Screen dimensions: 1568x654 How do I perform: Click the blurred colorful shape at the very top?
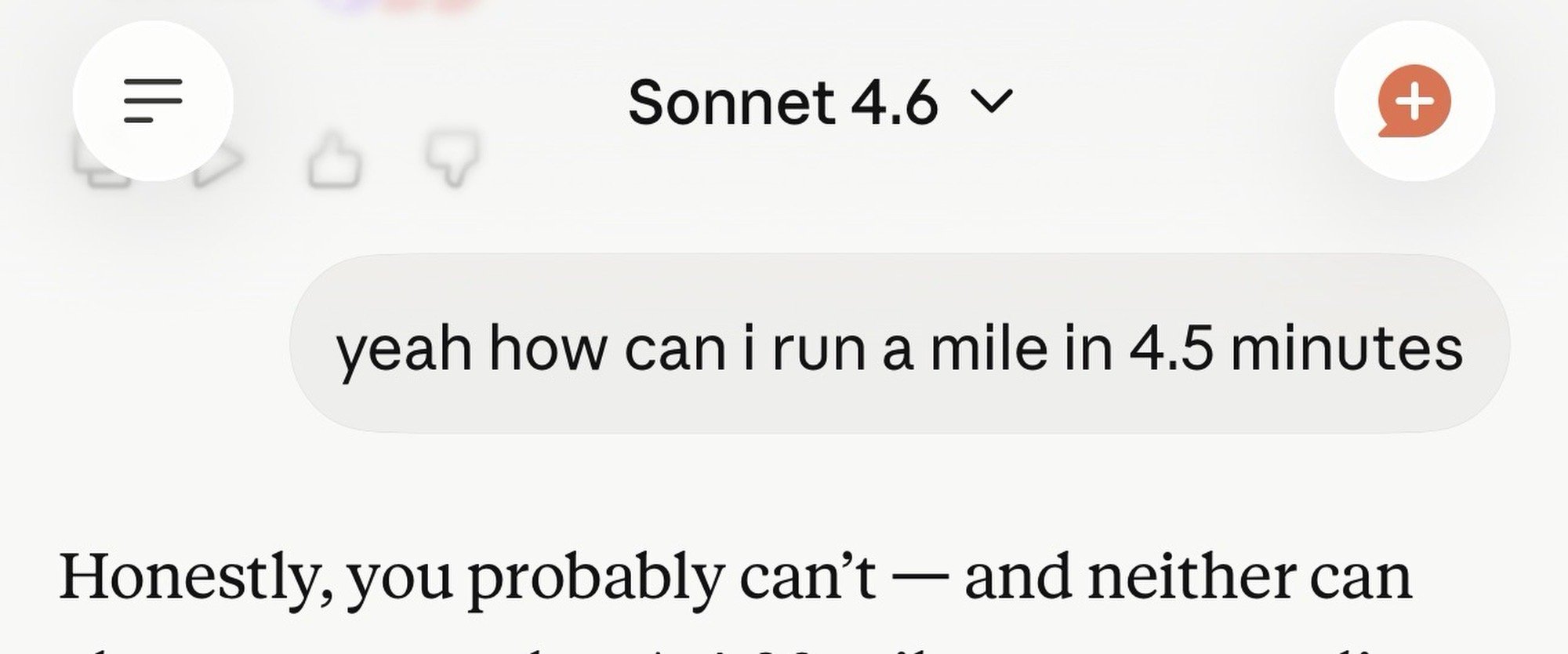click(400, 6)
